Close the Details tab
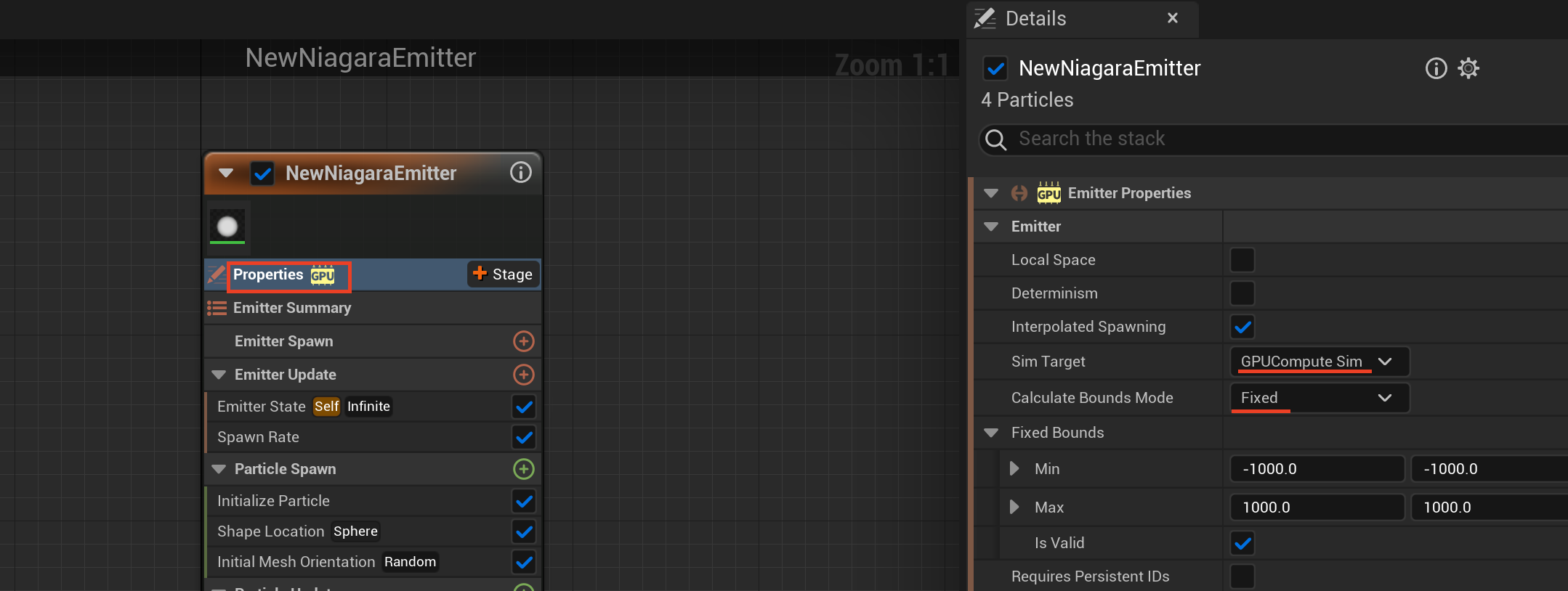1568x591 pixels. click(x=1173, y=18)
